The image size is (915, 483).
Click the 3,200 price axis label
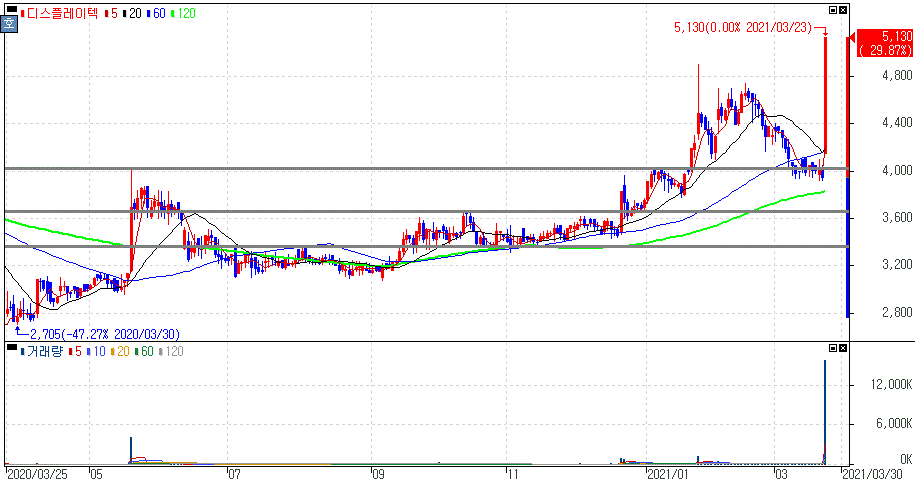(x=897, y=264)
